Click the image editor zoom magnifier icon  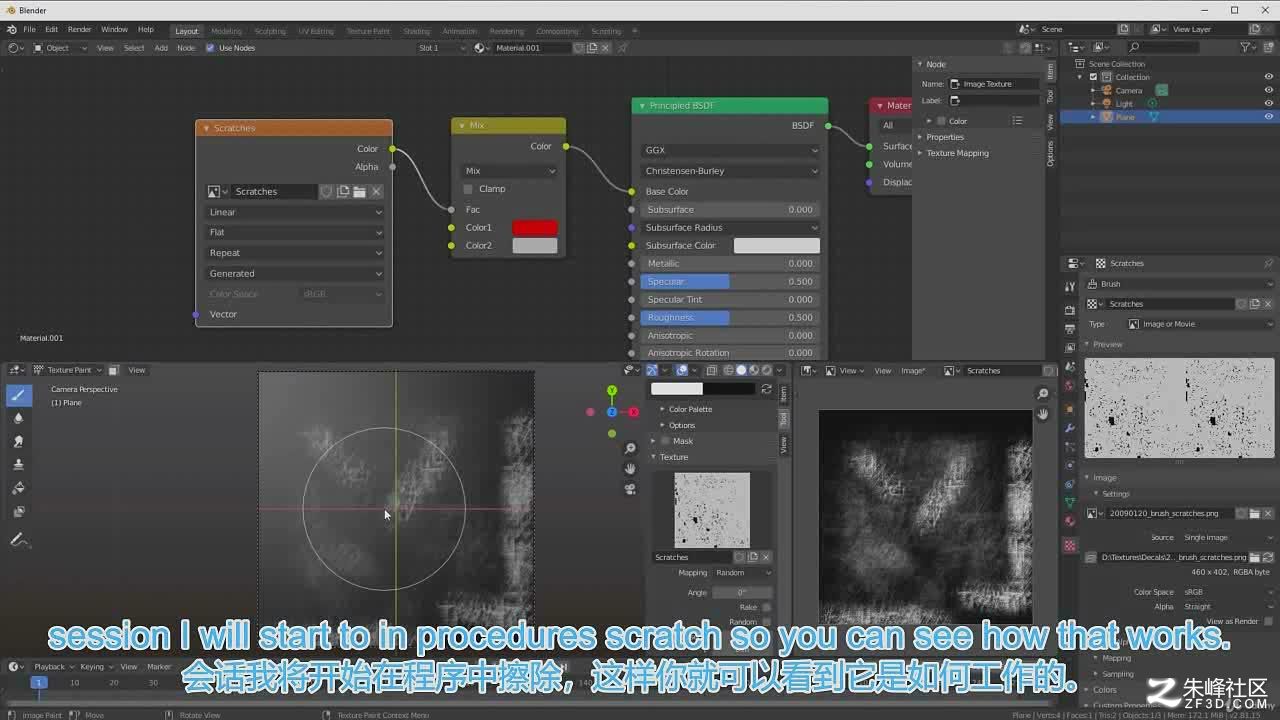1043,394
